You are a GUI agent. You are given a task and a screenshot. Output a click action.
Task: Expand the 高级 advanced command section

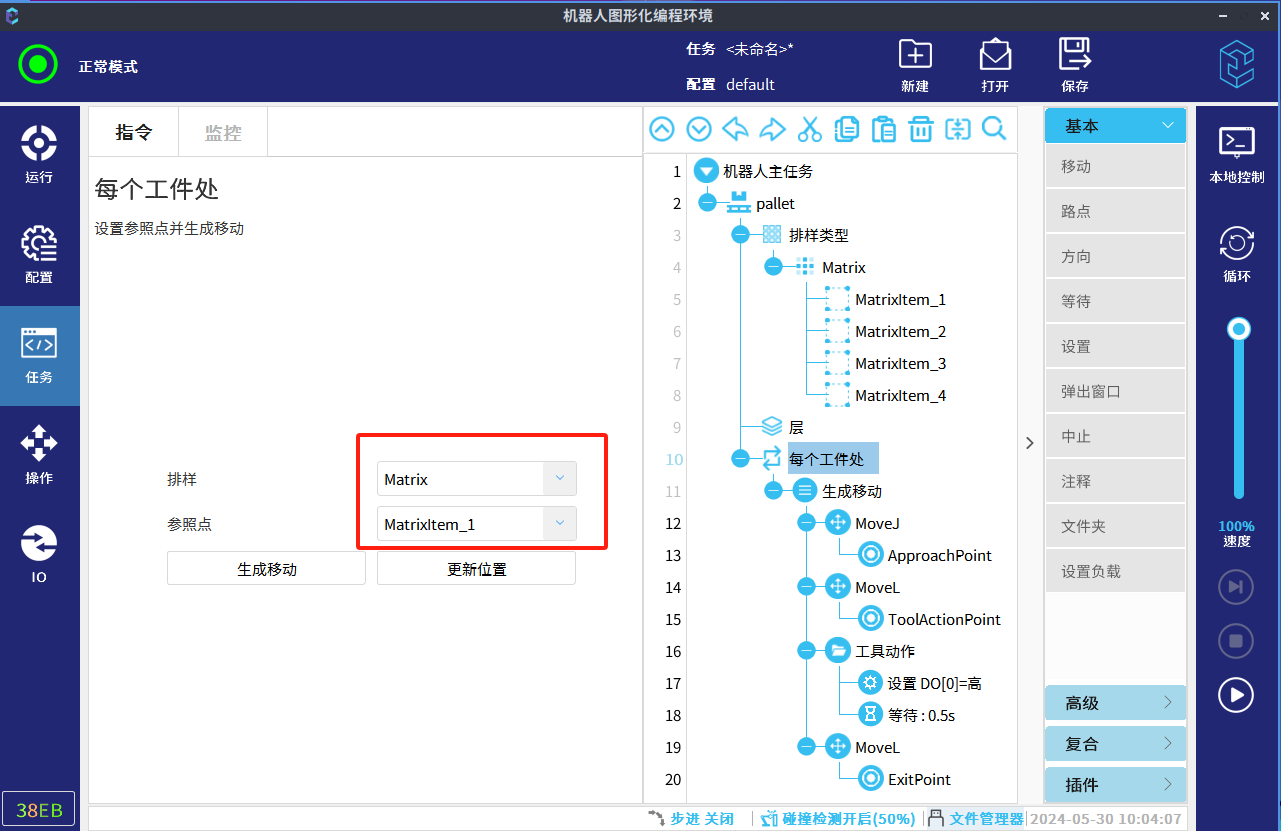(1115, 703)
